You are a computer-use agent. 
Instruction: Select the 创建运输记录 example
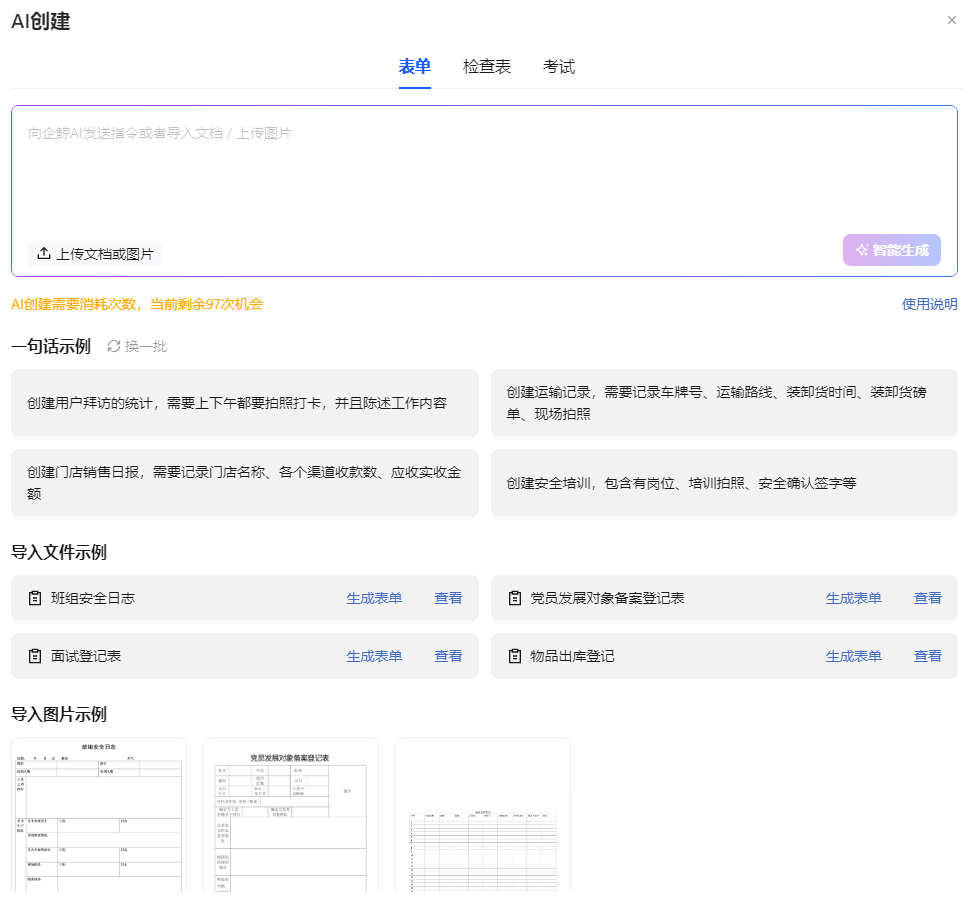click(724, 403)
